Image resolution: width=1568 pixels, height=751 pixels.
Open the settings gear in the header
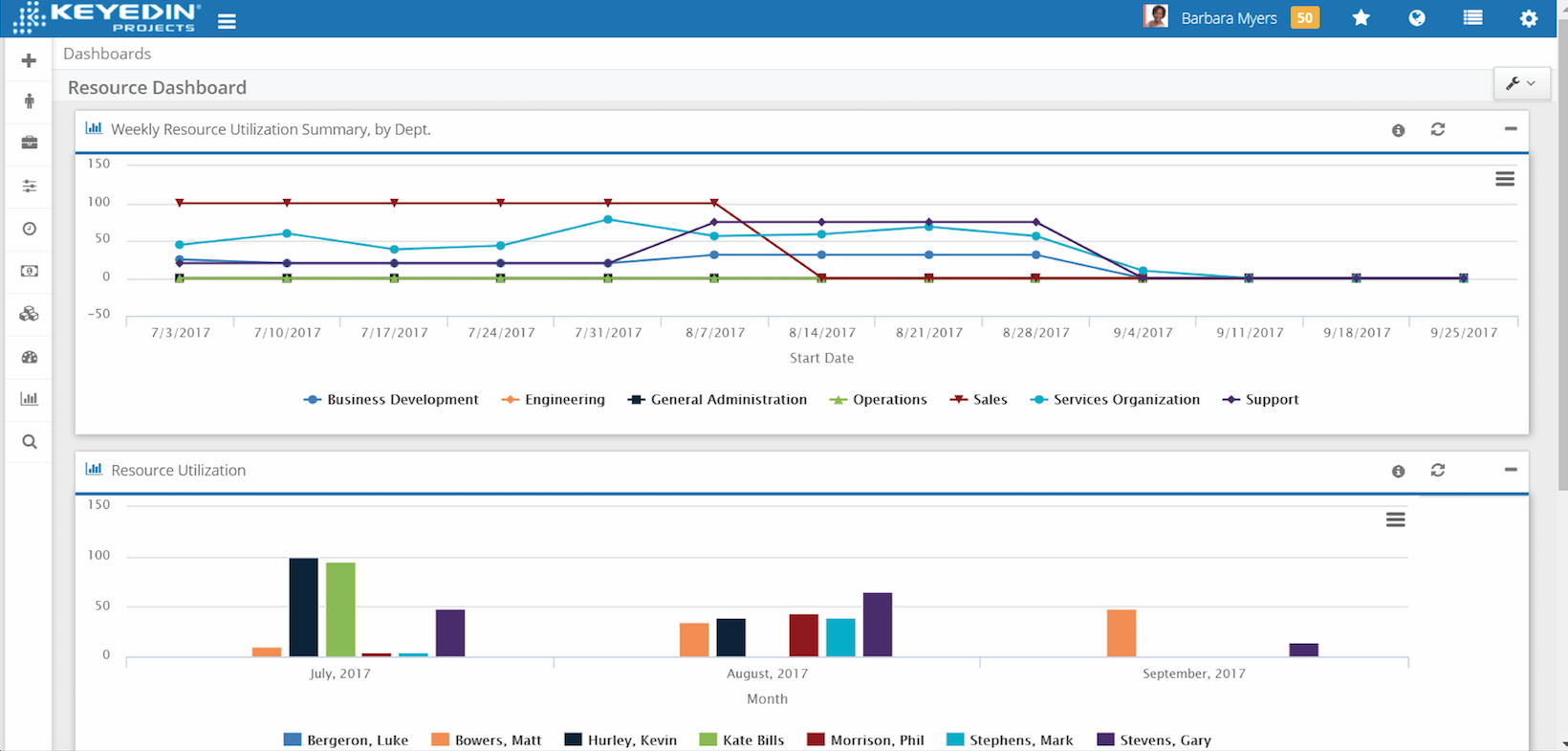pyautogui.click(x=1529, y=18)
